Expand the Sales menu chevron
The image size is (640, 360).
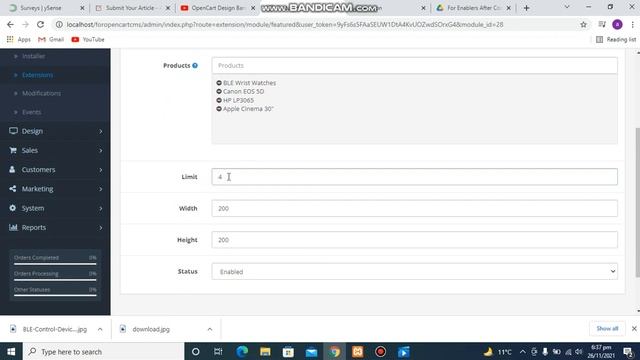pyautogui.click(x=100, y=150)
